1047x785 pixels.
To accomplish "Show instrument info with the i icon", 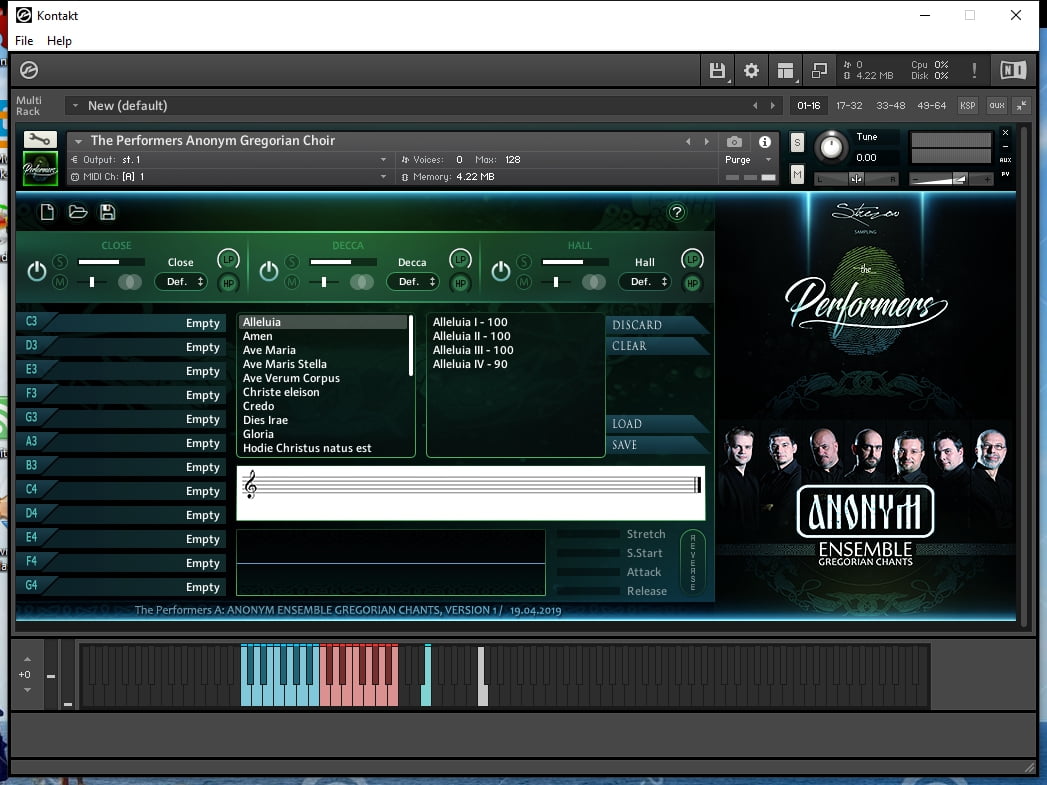I will (765, 142).
